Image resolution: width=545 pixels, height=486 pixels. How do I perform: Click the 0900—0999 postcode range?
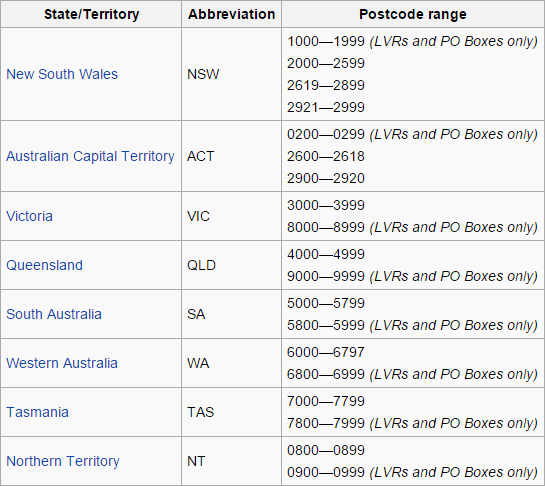[326, 472]
